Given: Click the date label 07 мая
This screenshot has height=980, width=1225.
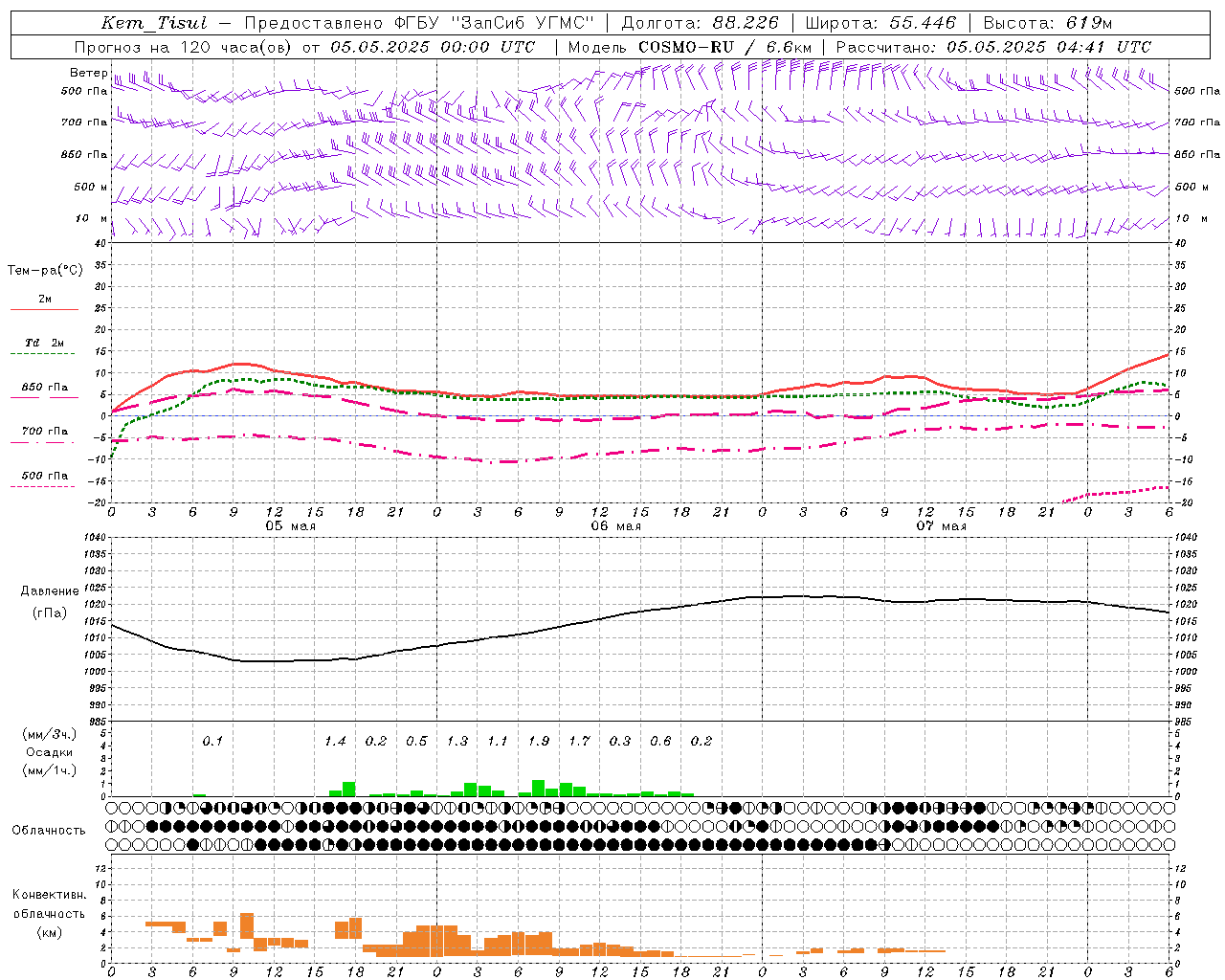Looking at the screenshot, I should point(941,526).
